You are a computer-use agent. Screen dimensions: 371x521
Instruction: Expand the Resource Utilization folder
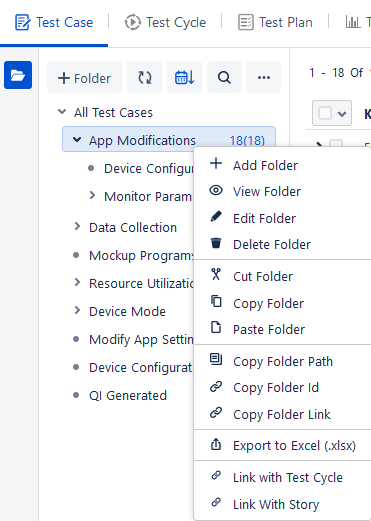77,282
